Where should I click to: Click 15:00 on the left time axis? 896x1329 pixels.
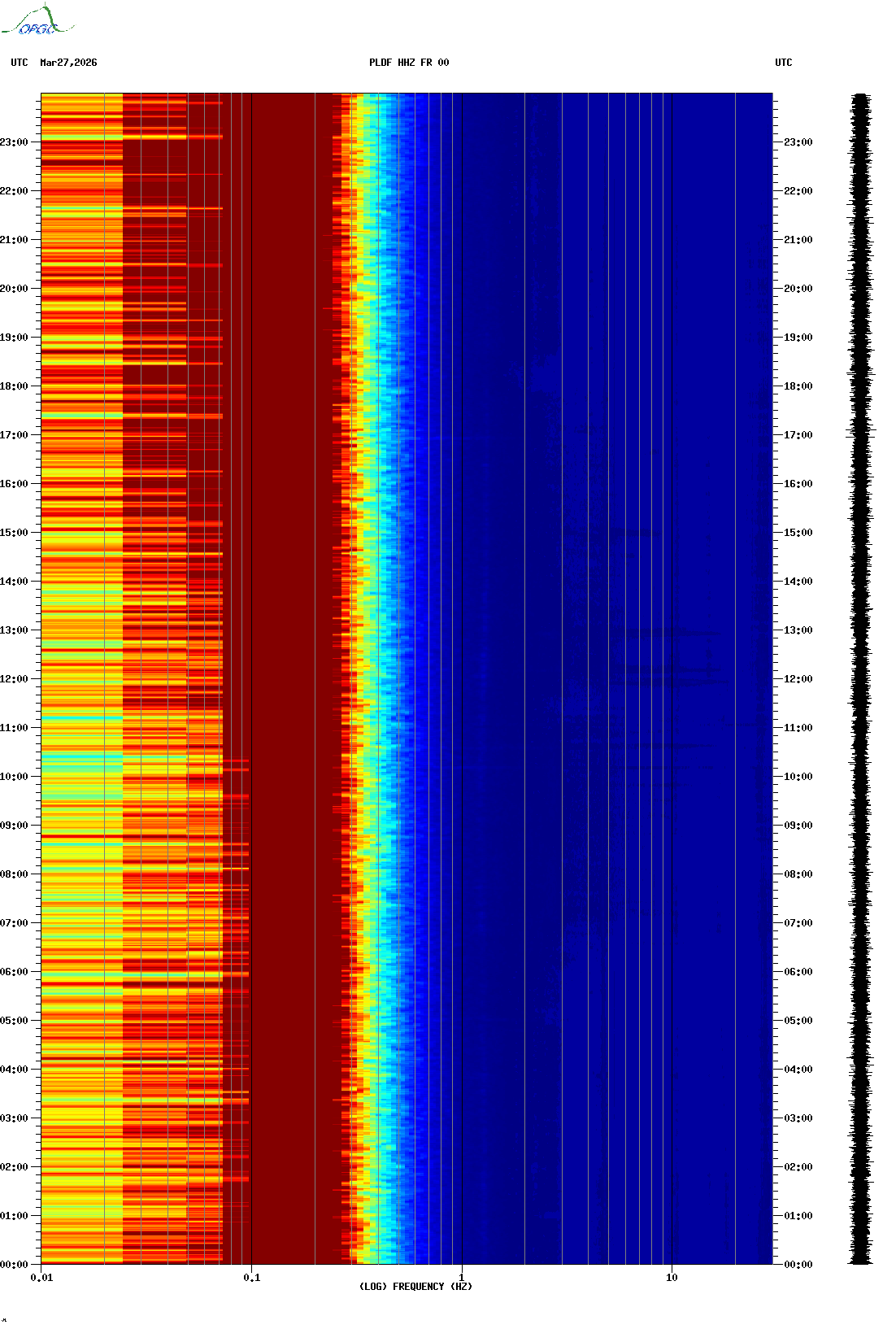point(14,533)
